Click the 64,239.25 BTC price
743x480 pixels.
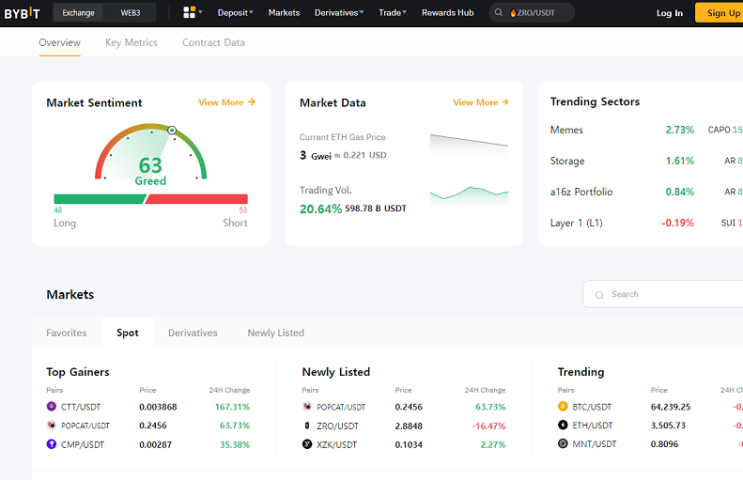(671, 407)
